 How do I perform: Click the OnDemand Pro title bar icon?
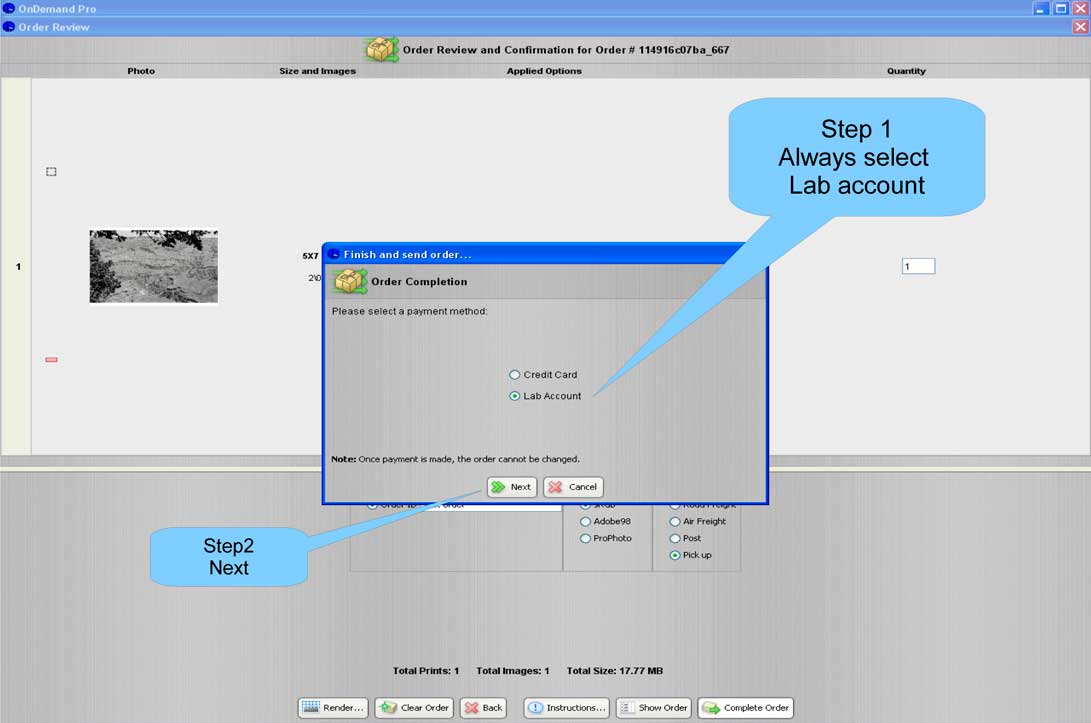click(9, 8)
